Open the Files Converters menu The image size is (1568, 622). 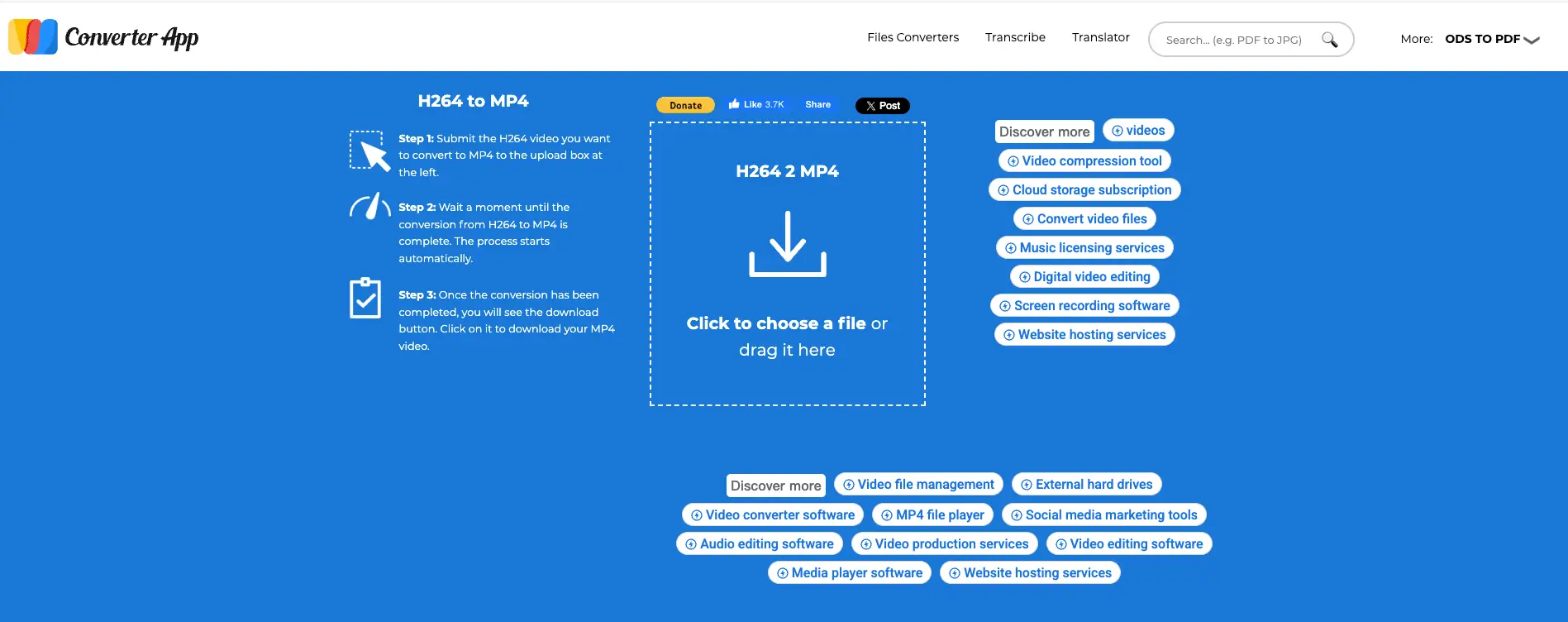[x=913, y=37]
